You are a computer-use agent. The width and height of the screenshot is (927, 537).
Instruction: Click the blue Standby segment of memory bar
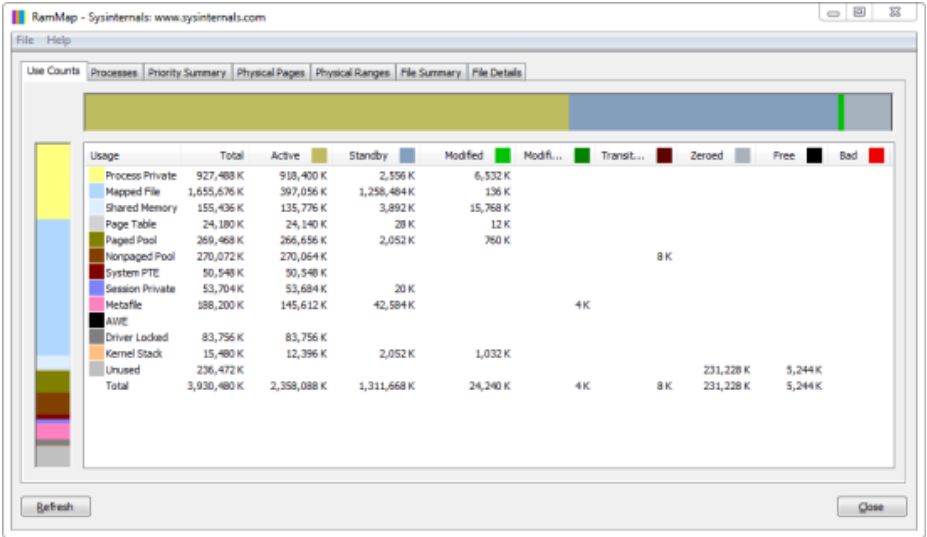click(703, 112)
